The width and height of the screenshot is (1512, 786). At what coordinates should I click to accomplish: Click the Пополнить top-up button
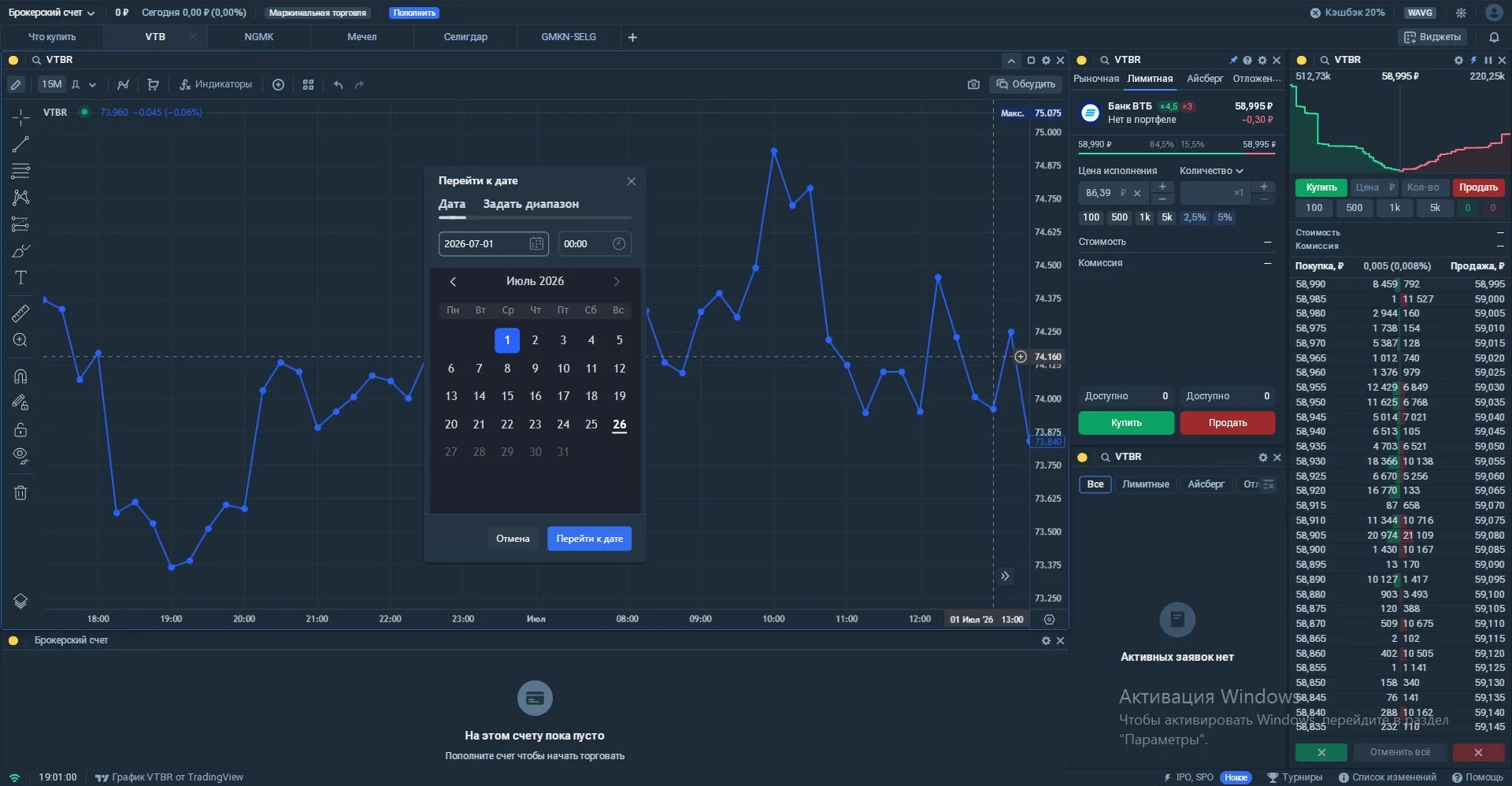[414, 13]
